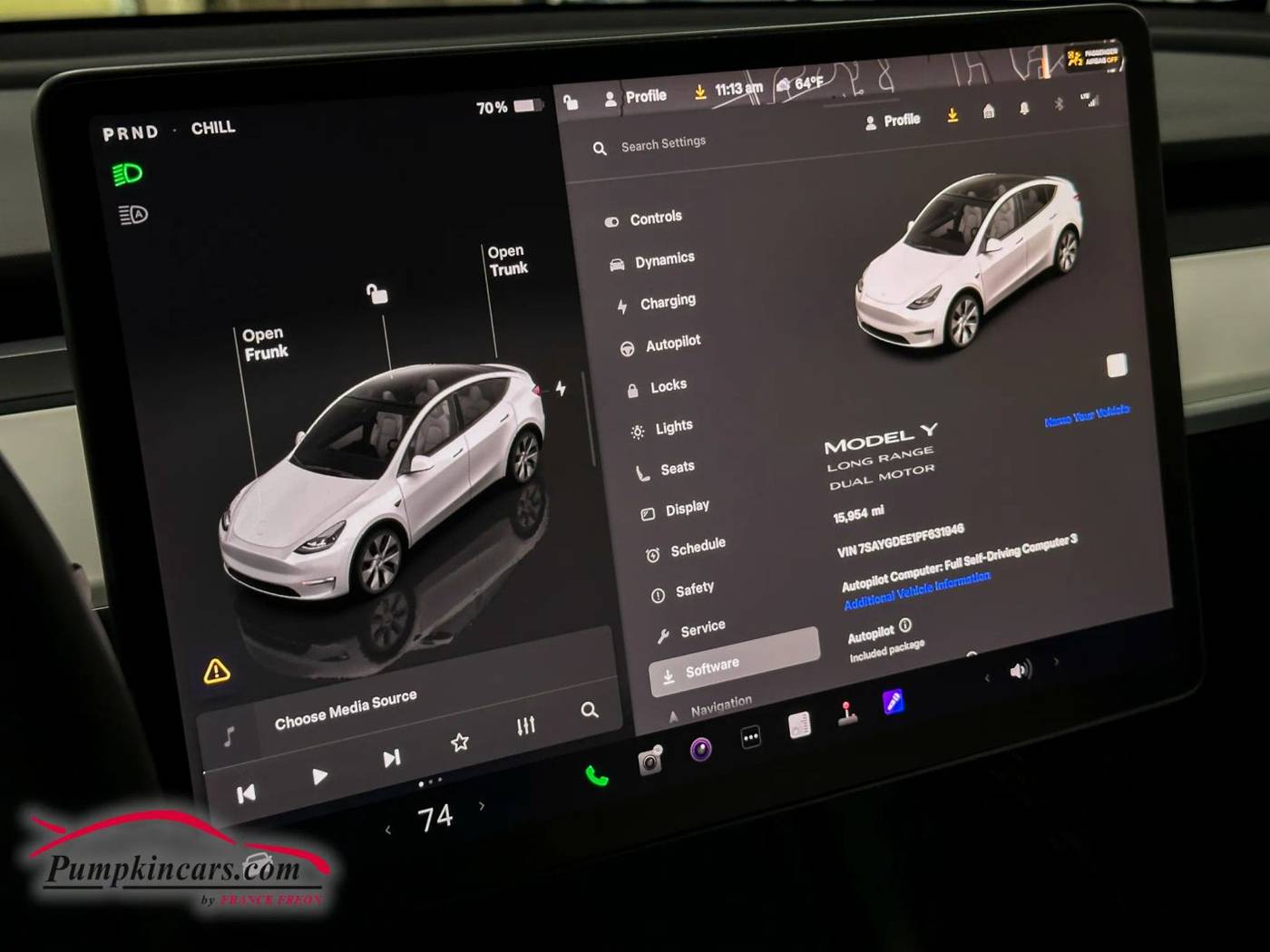Open the Controls settings menu
1270x952 pixels.
[643, 219]
